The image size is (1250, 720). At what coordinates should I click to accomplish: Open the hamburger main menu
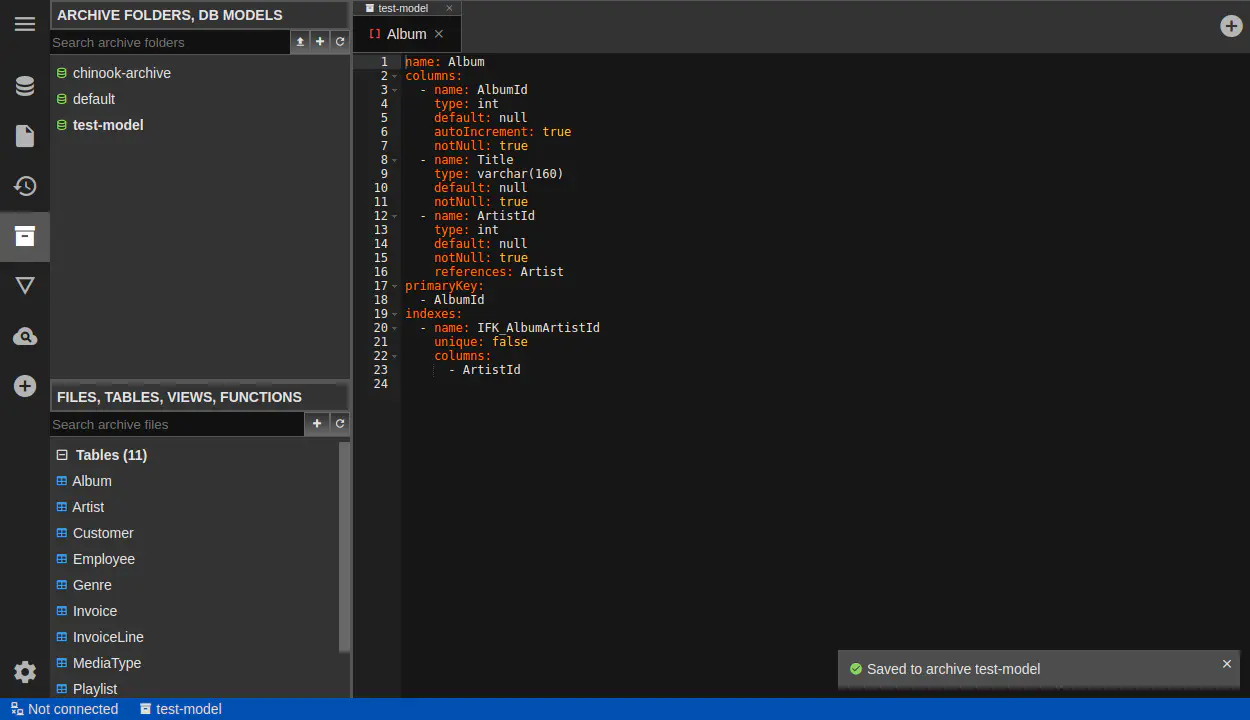coord(25,24)
